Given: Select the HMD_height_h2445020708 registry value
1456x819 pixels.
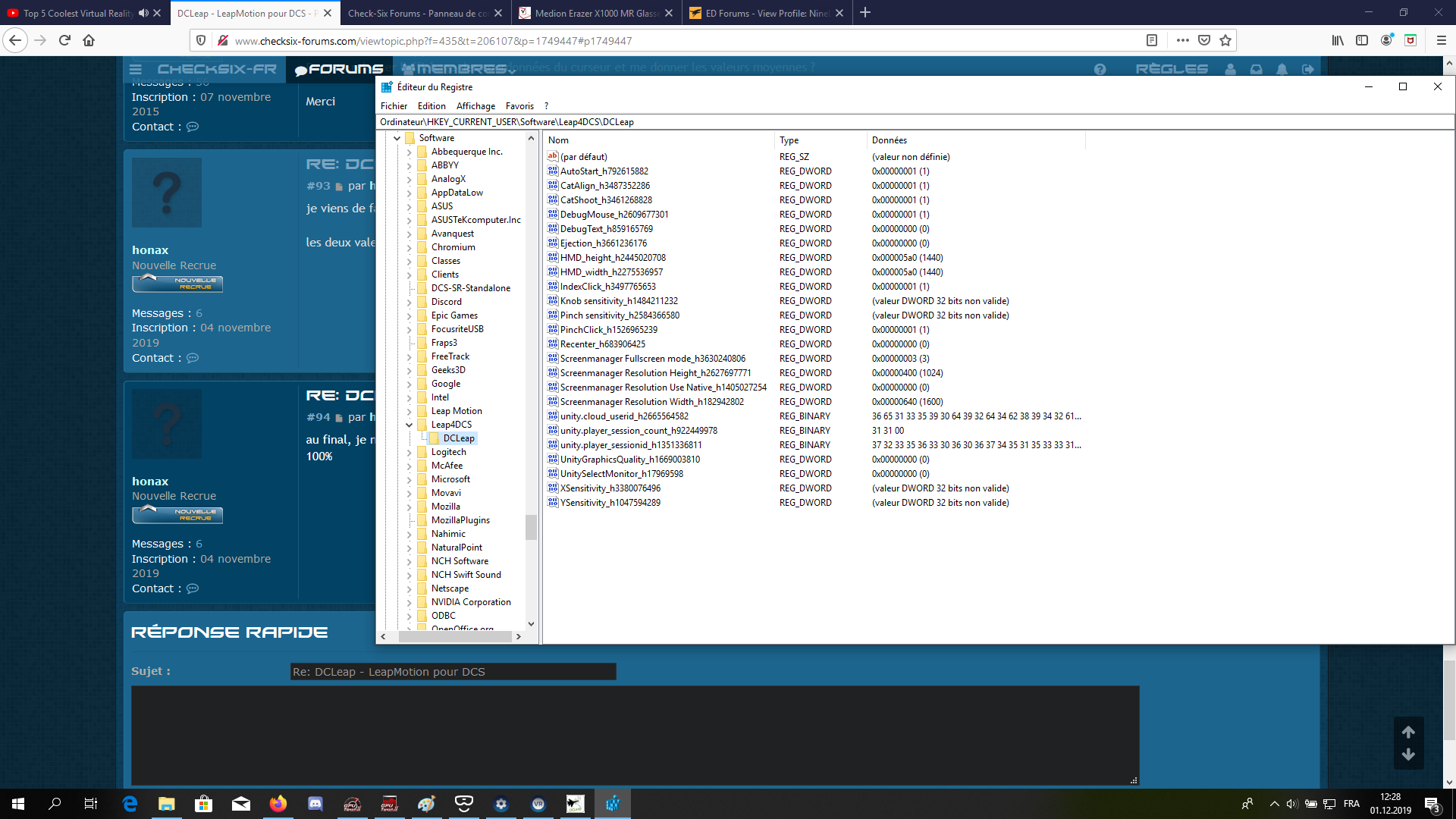Looking at the screenshot, I should point(613,258).
